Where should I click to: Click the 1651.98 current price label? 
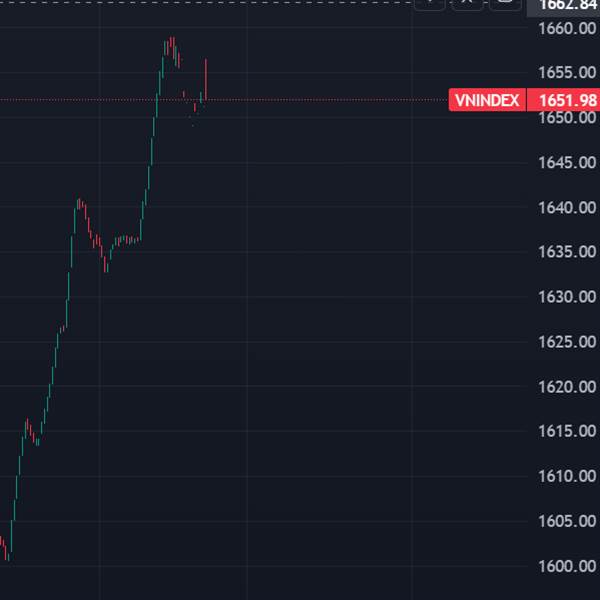point(568,100)
